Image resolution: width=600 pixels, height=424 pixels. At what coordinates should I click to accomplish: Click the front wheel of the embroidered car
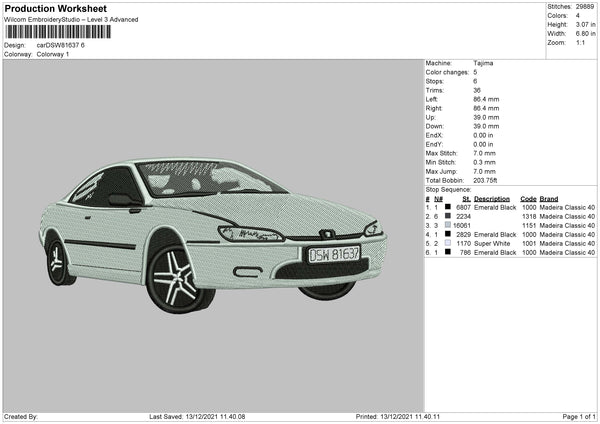(x=178, y=276)
